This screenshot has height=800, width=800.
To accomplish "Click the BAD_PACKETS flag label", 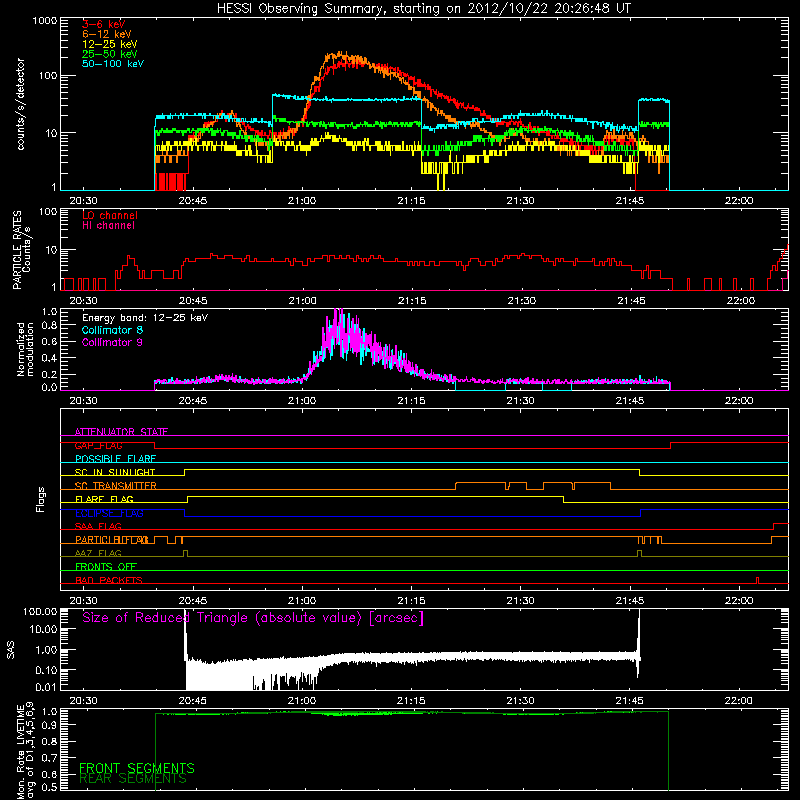I will tap(109, 580).
